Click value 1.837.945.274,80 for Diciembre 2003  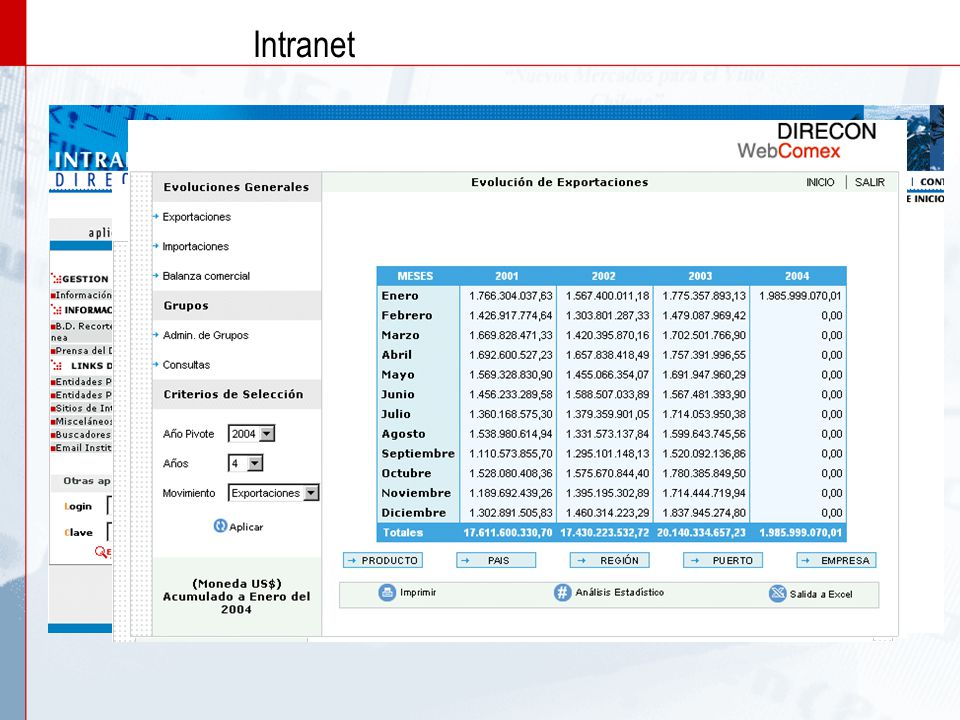pyautogui.click(x=704, y=512)
